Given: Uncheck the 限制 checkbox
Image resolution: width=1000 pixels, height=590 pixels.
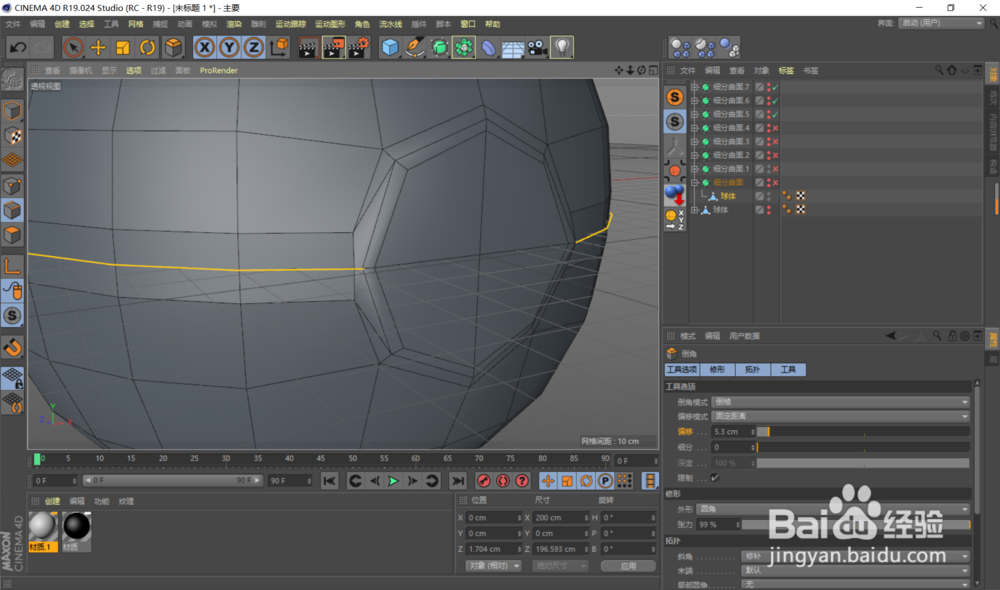Looking at the screenshot, I should click(715, 477).
